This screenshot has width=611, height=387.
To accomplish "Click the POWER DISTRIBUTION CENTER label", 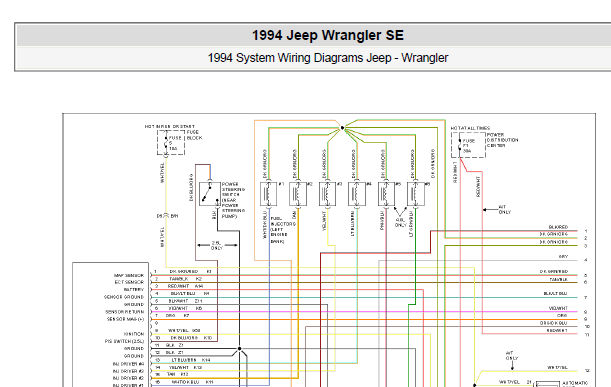I will click(x=502, y=140).
